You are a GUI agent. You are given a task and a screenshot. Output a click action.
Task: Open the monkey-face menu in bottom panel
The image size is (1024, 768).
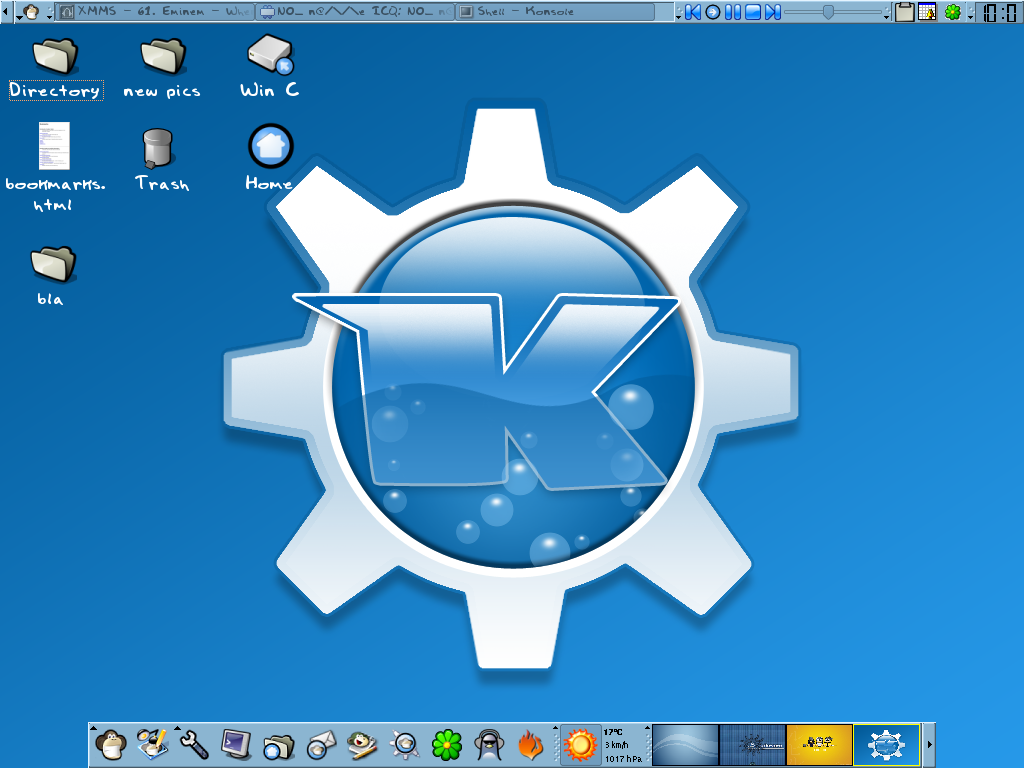pyautogui.click(x=110, y=746)
